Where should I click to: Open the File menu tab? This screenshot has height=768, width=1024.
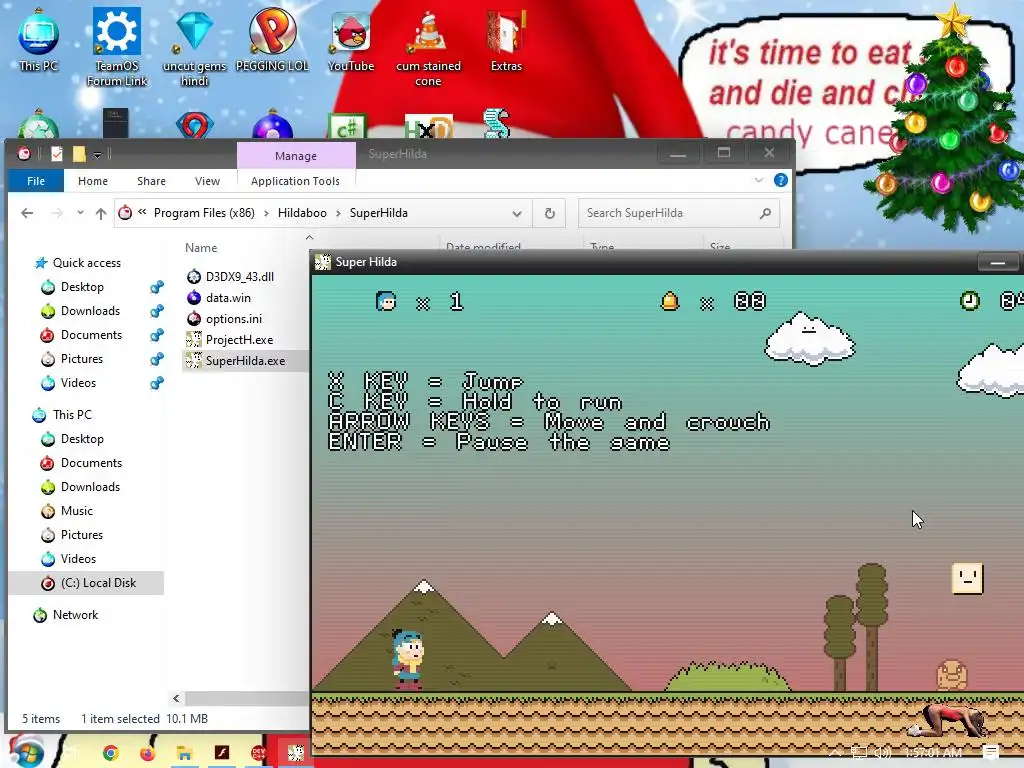coord(36,181)
